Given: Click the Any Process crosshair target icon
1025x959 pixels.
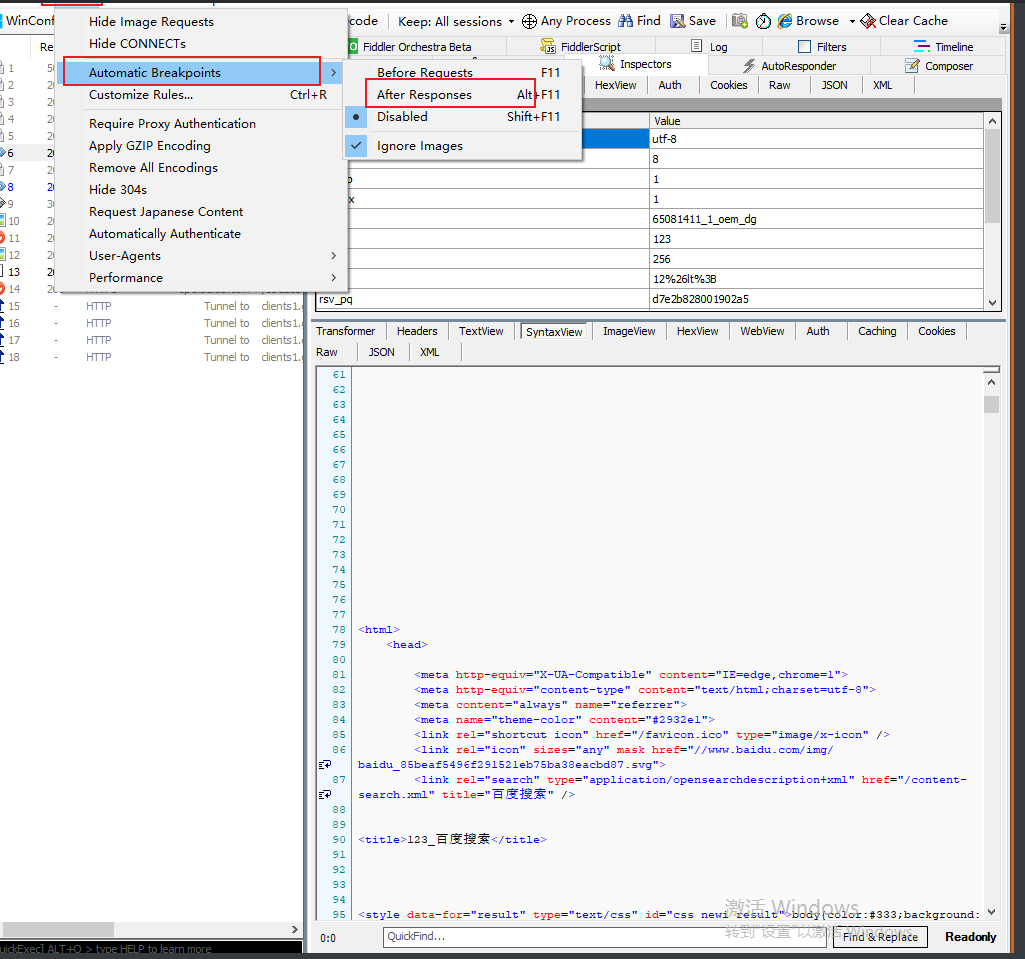Looking at the screenshot, I should tap(529, 22).
